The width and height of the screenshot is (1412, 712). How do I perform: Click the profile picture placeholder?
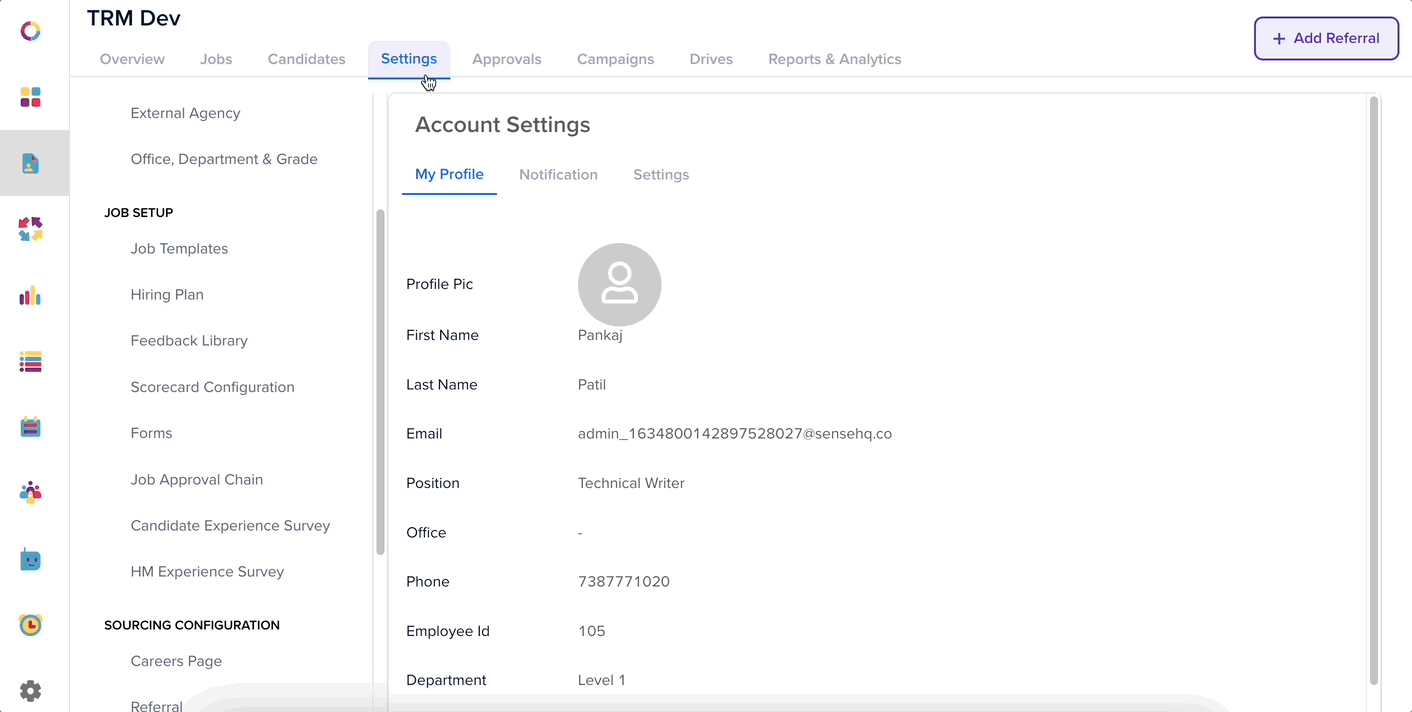(619, 284)
